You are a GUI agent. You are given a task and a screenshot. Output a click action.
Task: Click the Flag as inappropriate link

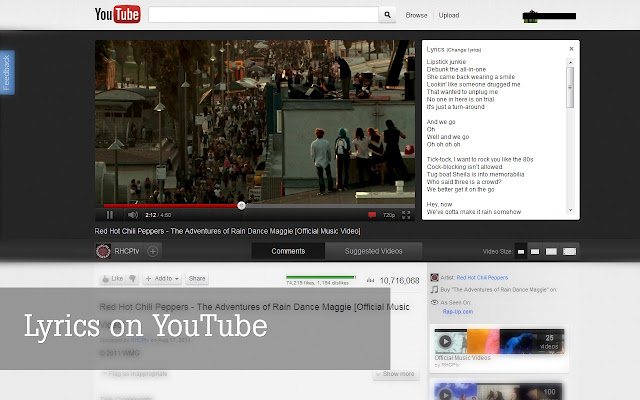click(x=134, y=373)
